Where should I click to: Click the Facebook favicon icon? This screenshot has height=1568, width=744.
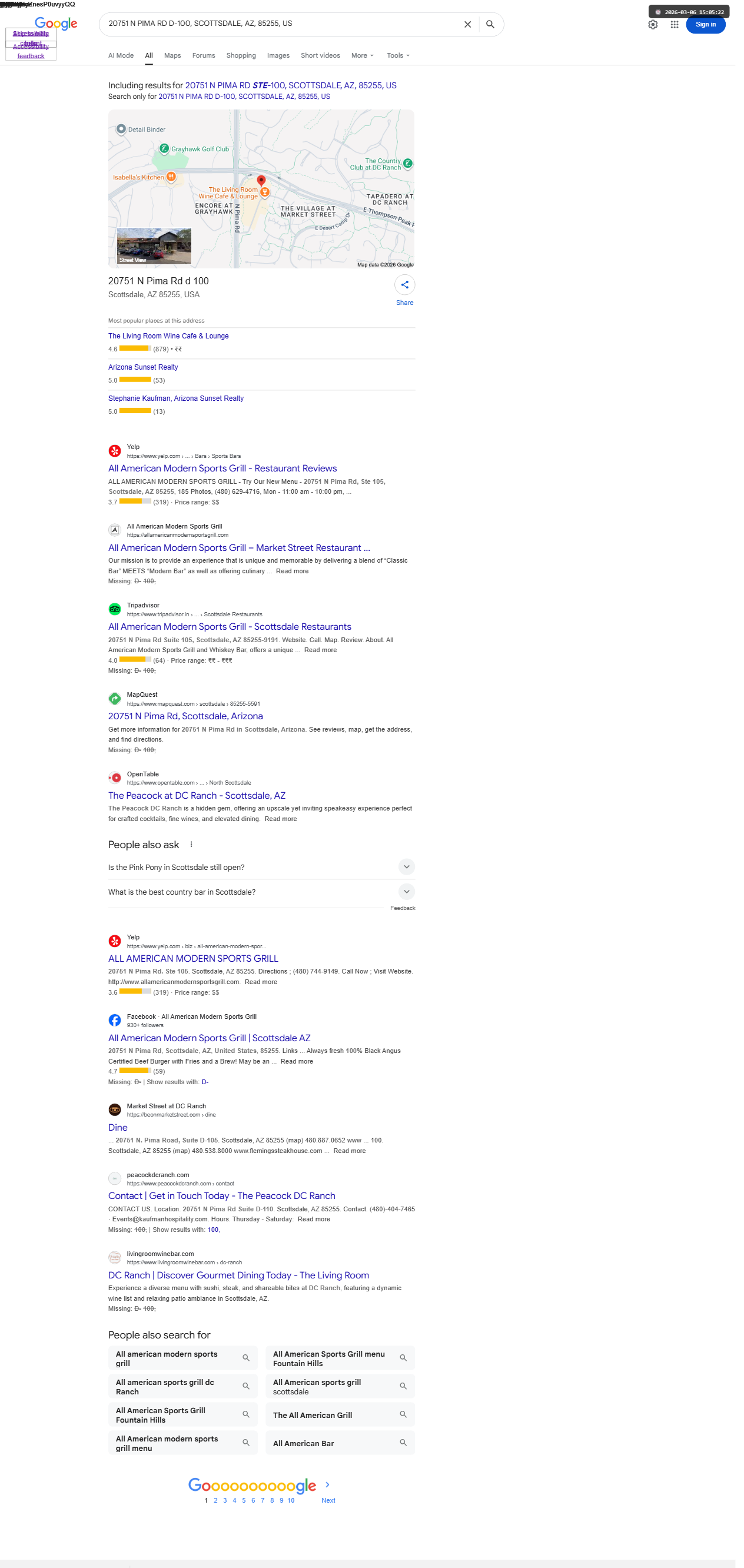[x=116, y=1032]
